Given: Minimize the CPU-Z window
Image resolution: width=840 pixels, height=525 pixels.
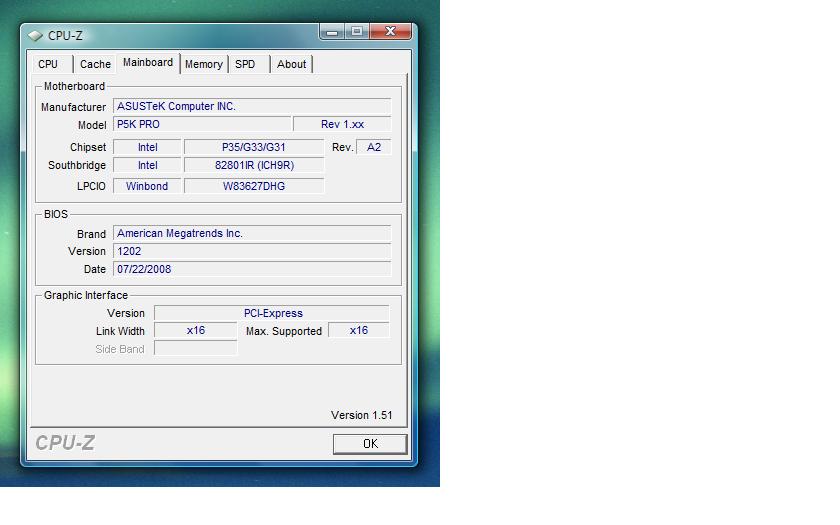Looking at the screenshot, I should pyautogui.click(x=333, y=32).
